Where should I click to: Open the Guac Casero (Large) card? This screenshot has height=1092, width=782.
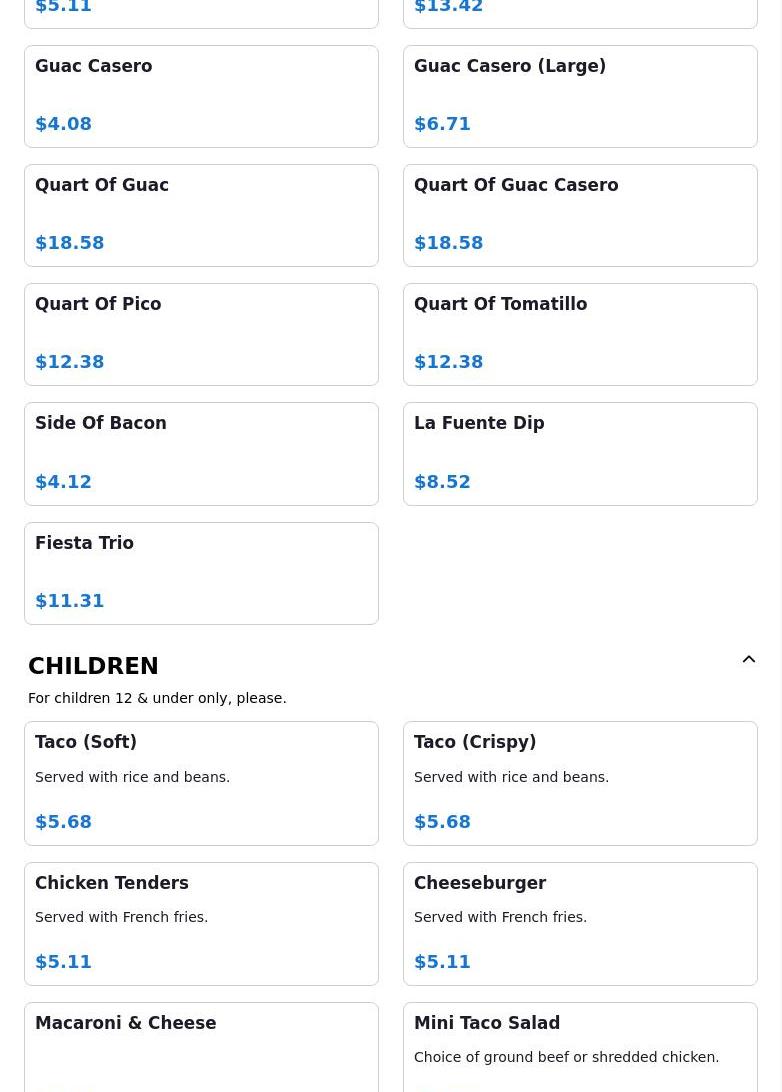(580, 96)
